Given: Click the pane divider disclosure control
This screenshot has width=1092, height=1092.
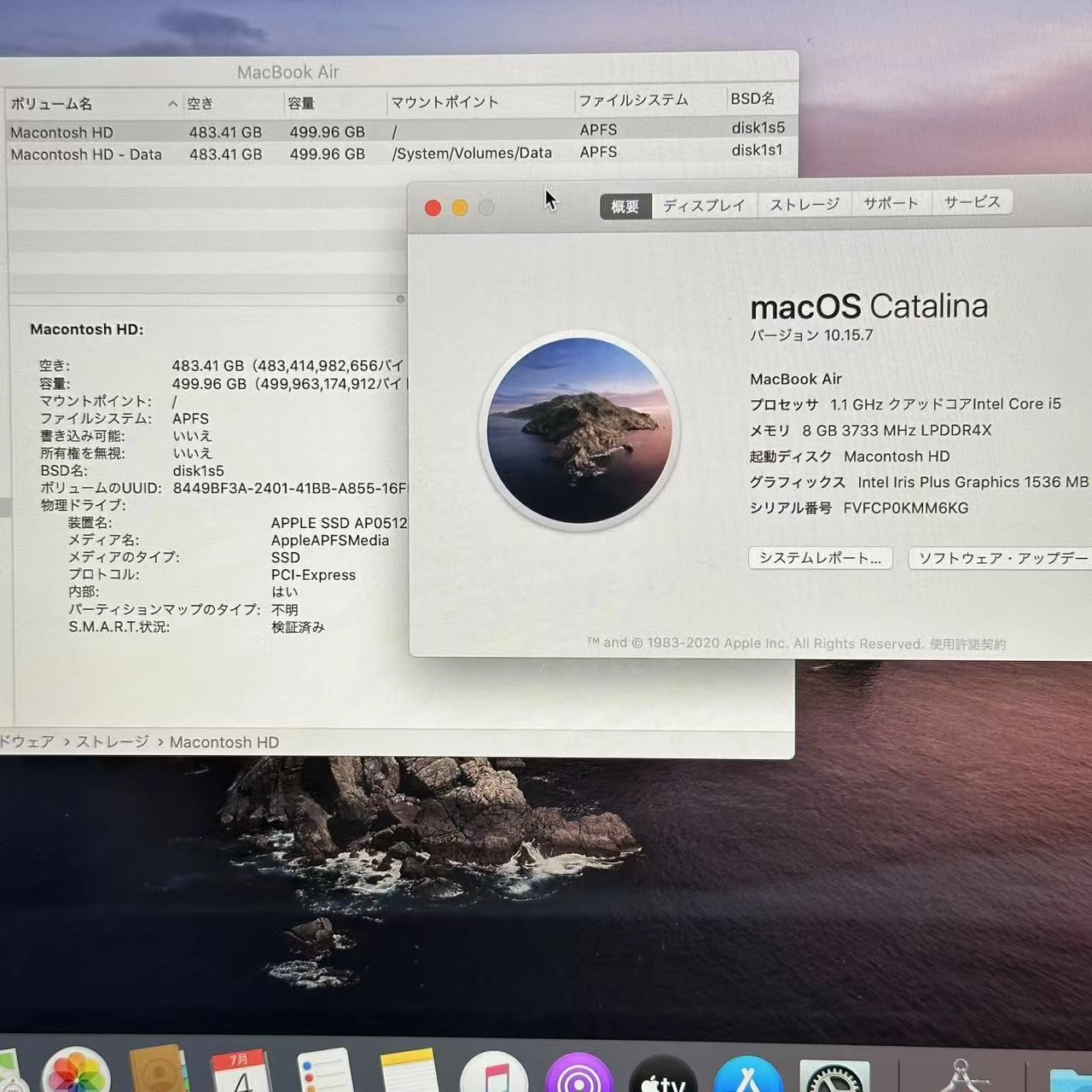Looking at the screenshot, I should pyautogui.click(x=399, y=299).
